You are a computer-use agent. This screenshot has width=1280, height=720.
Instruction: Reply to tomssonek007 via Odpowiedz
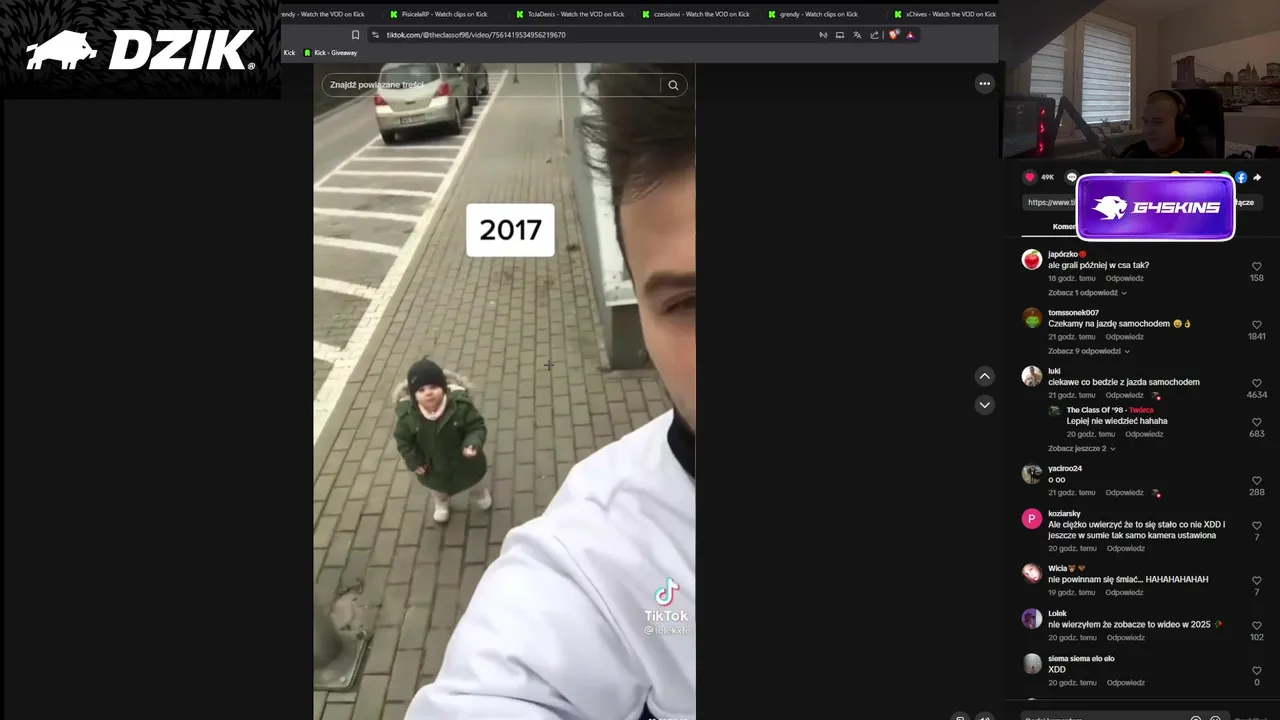tap(1124, 337)
